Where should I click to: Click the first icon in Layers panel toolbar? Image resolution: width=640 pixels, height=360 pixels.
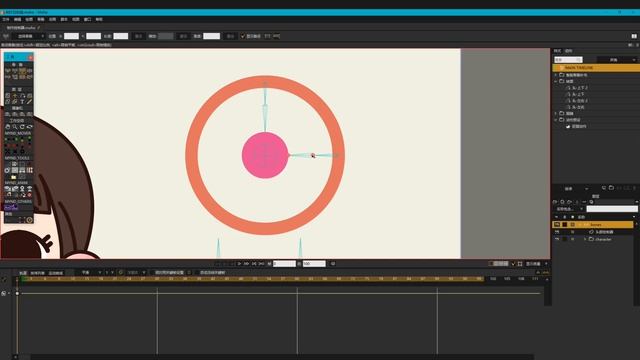click(555, 202)
